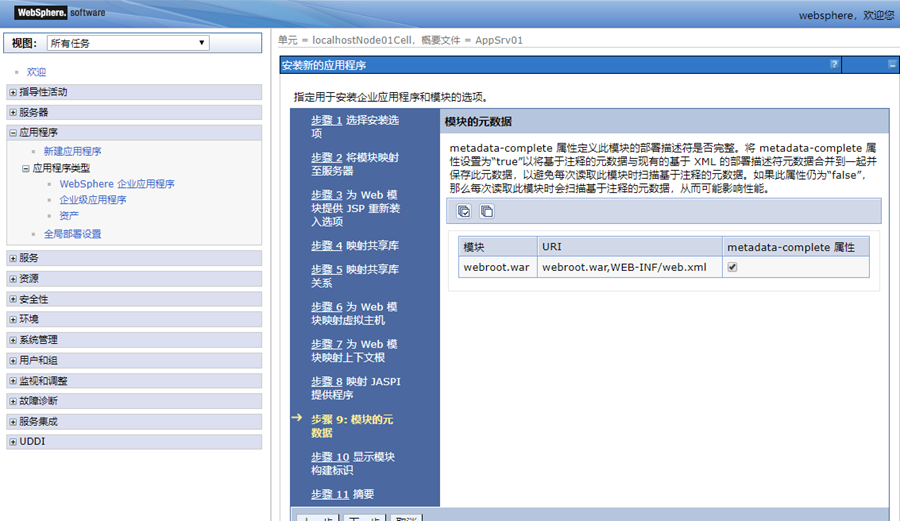Open 全局部署设置 link

(72, 234)
